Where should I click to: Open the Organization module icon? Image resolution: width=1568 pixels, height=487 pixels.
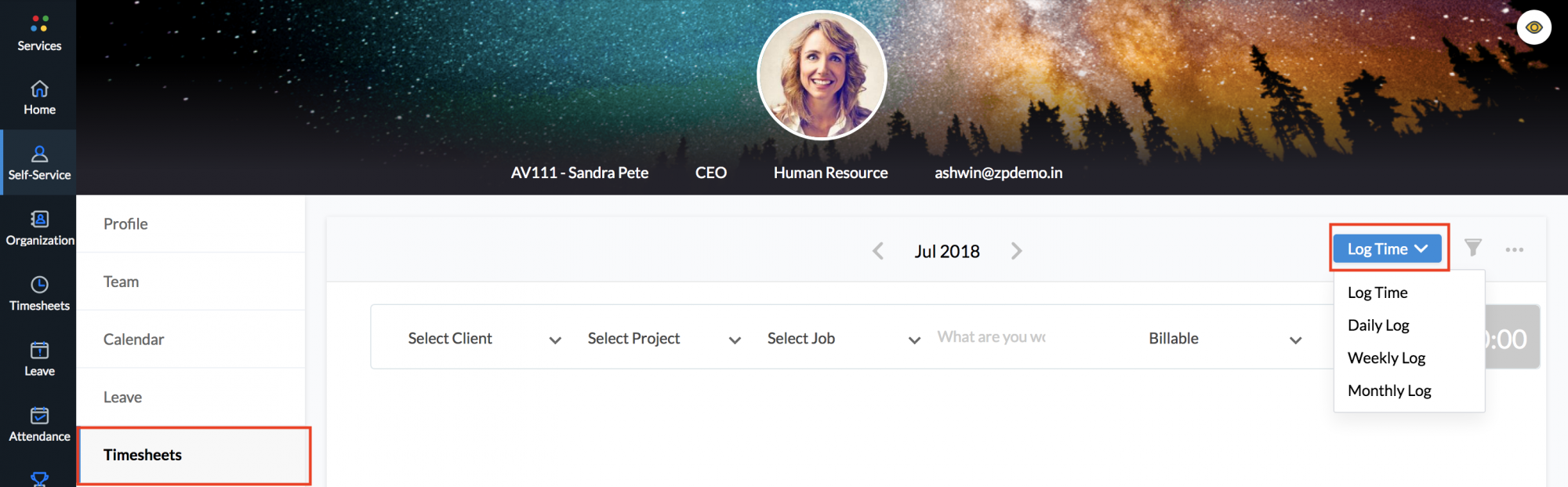[x=39, y=219]
